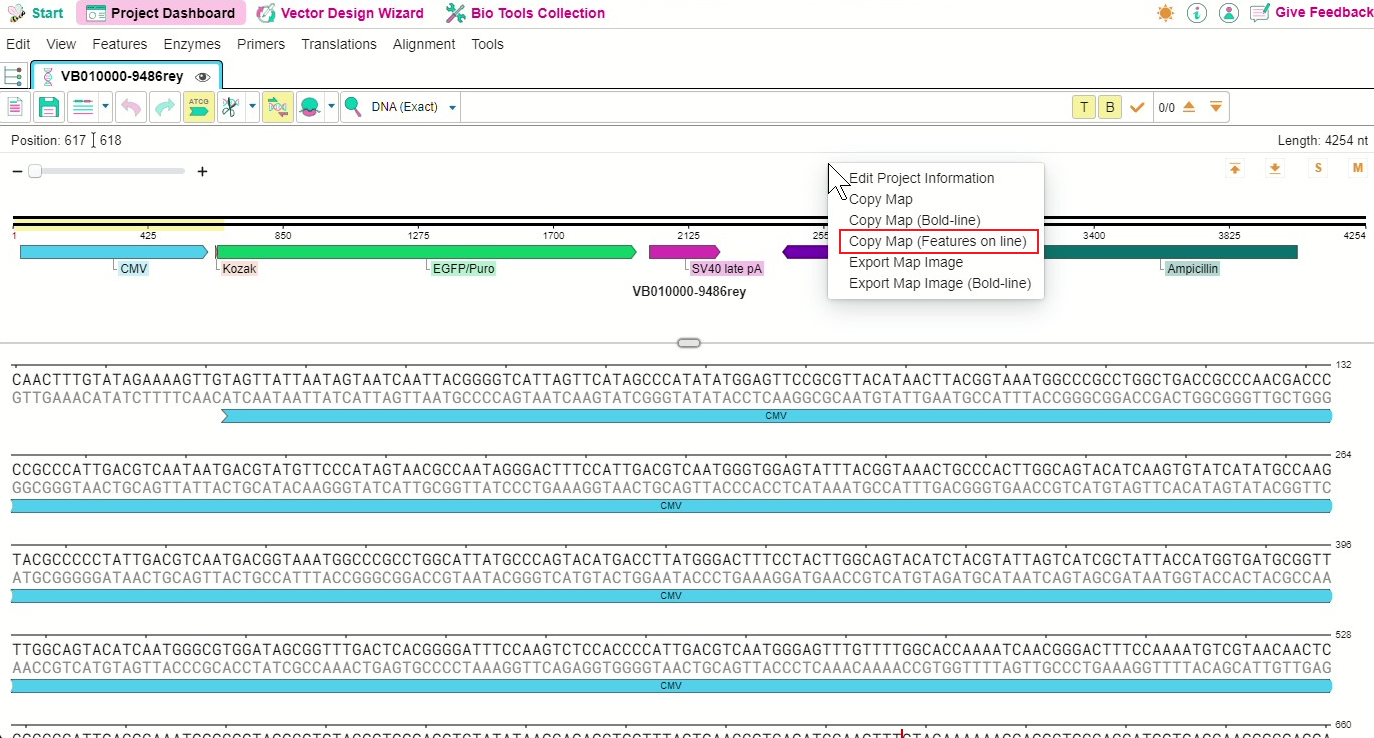Click the EGFP/Puro green feature arrow on map
Image resolution: width=1374 pixels, height=738 pixels.
point(426,252)
